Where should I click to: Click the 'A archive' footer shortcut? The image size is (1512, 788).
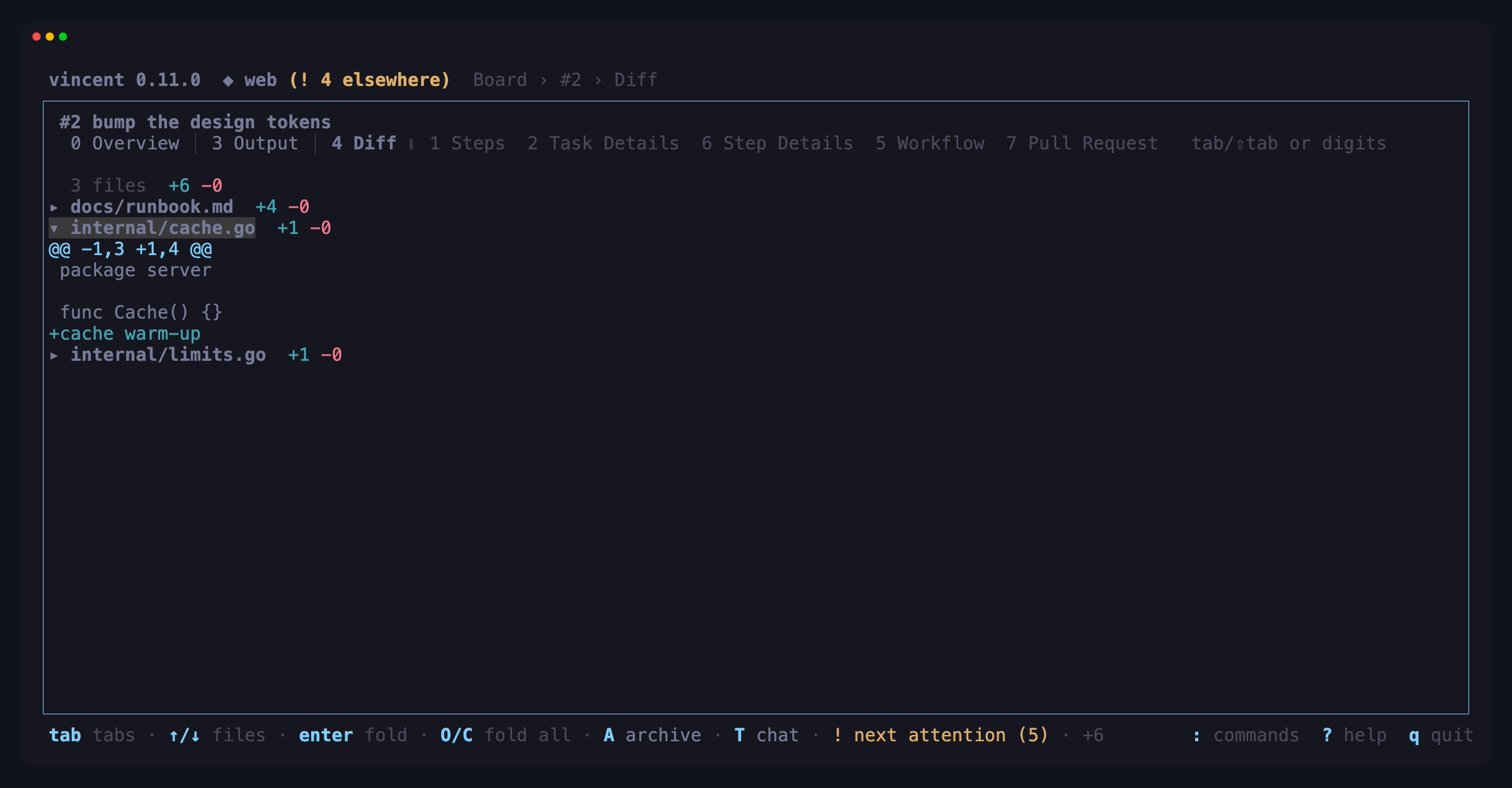[652, 736]
